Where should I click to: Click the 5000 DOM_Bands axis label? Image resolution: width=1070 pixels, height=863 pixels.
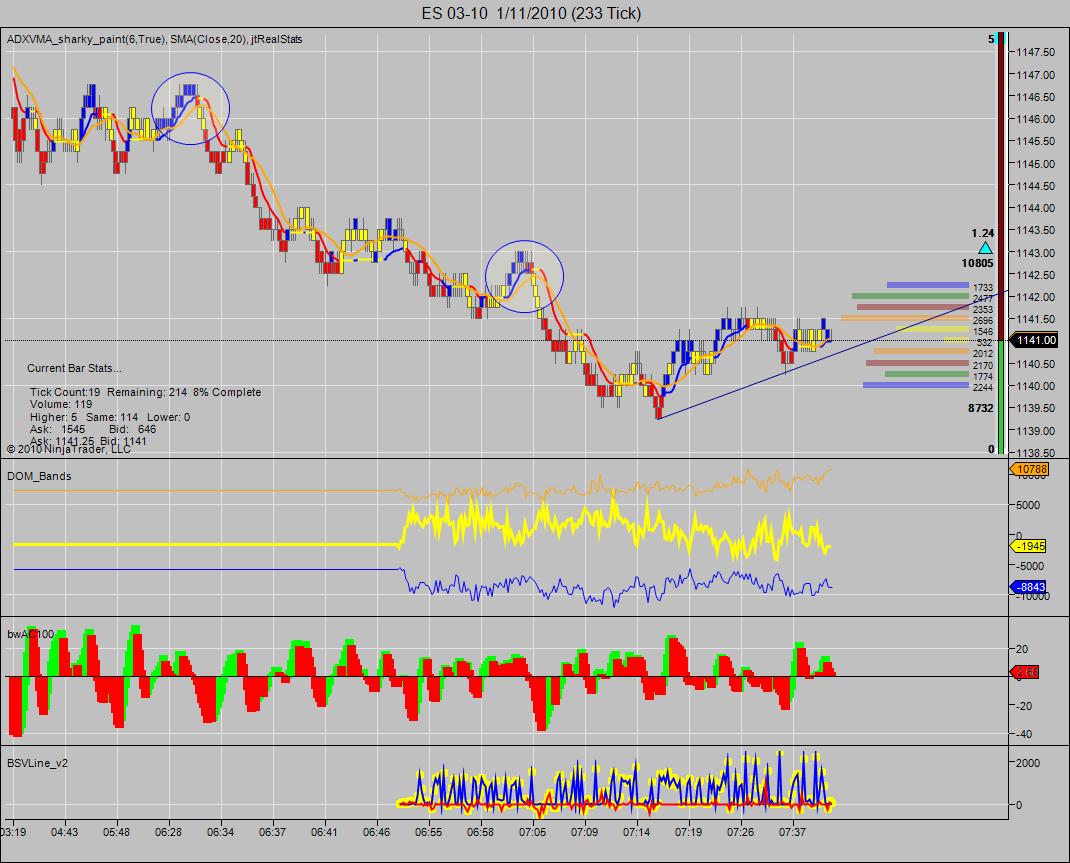[x=1028, y=506]
